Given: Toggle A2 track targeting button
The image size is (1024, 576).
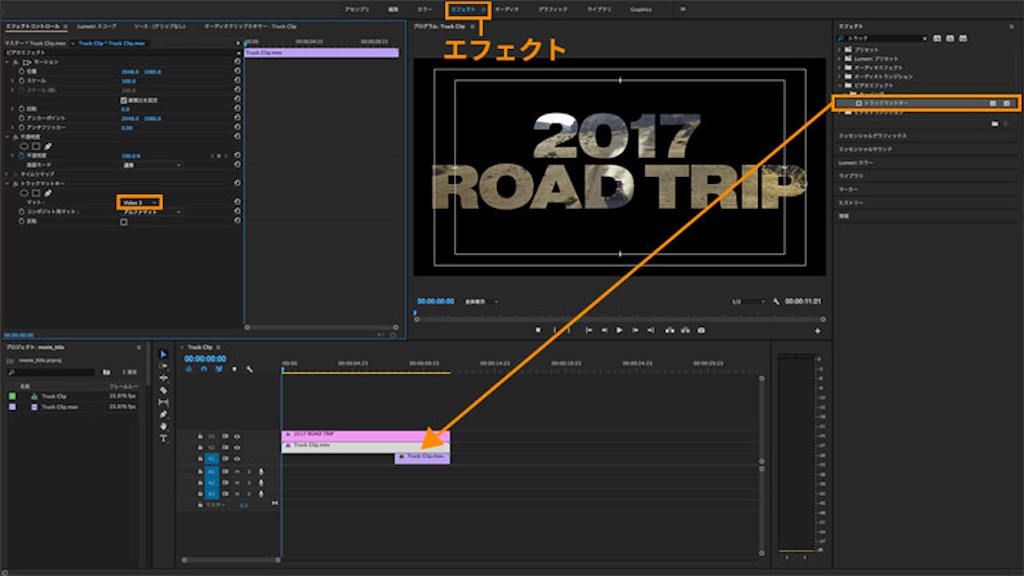Looking at the screenshot, I should coord(212,482).
